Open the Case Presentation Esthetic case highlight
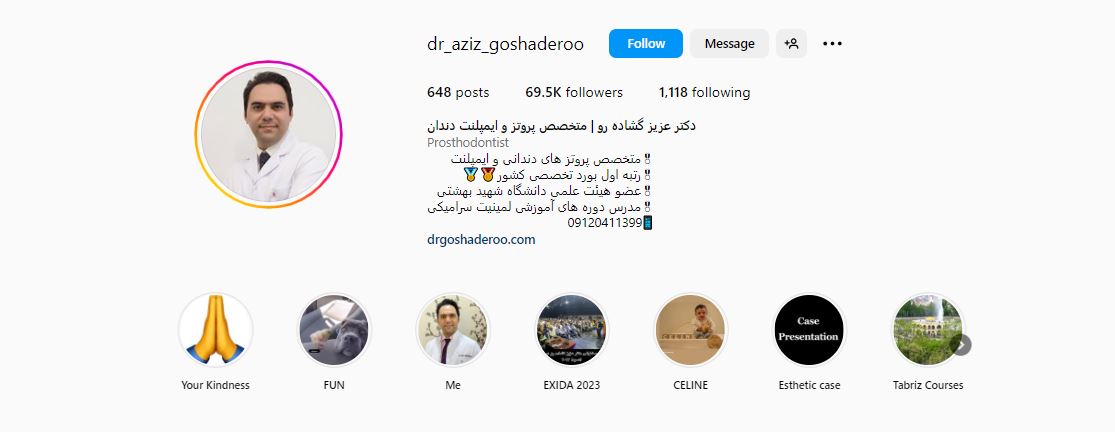This screenshot has width=1115, height=432. [x=809, y=330]
